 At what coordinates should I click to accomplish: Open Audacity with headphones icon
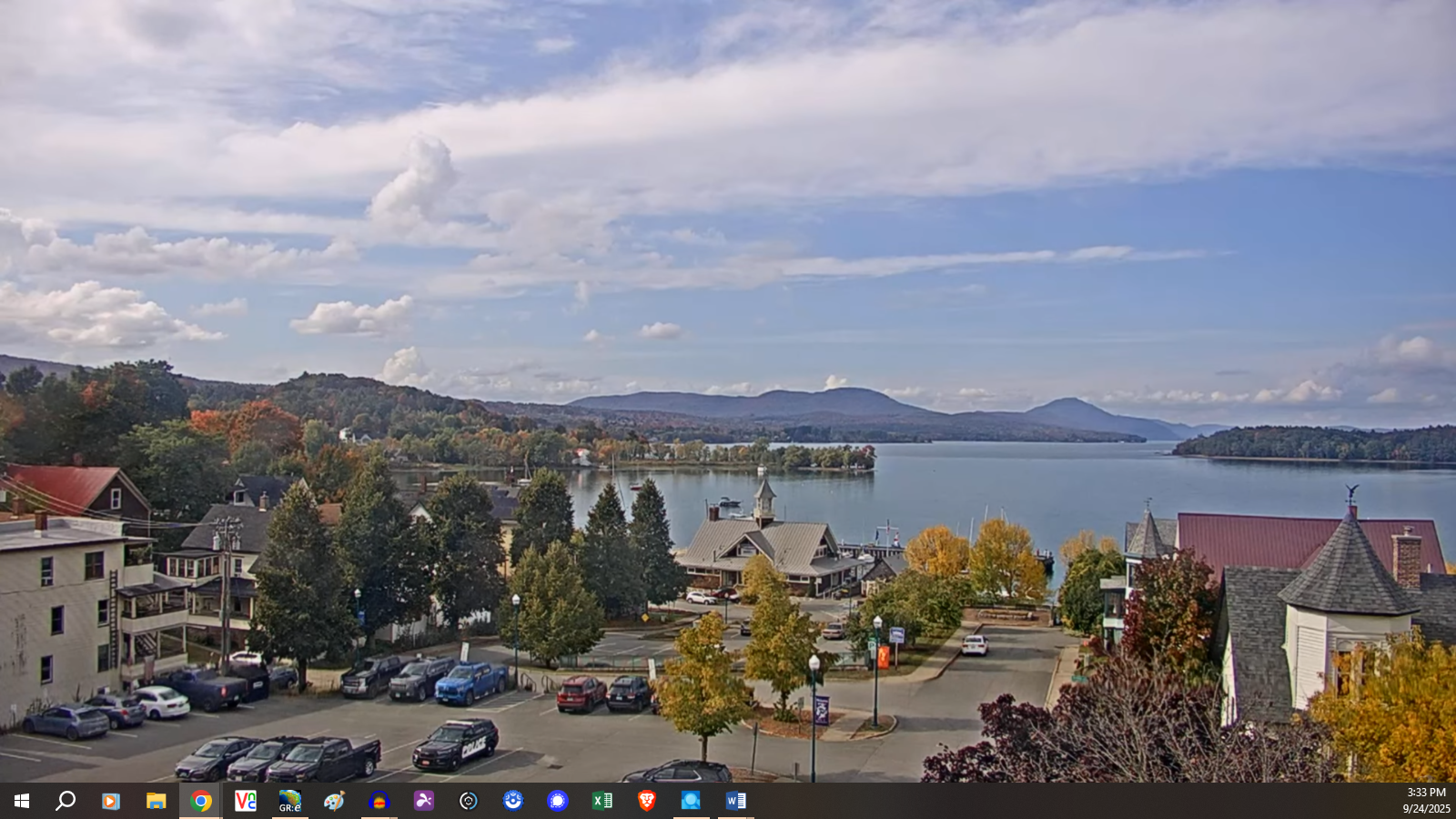click(x=379, y=801)
